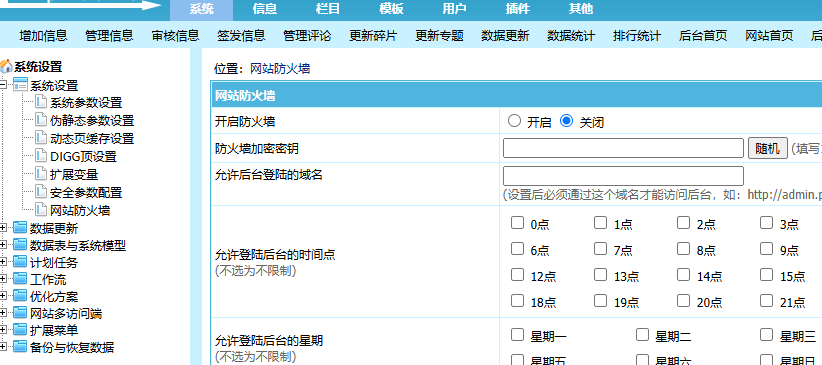
Task: Open 排行统计 shortcut link
Action: click(x=637, y=35)
